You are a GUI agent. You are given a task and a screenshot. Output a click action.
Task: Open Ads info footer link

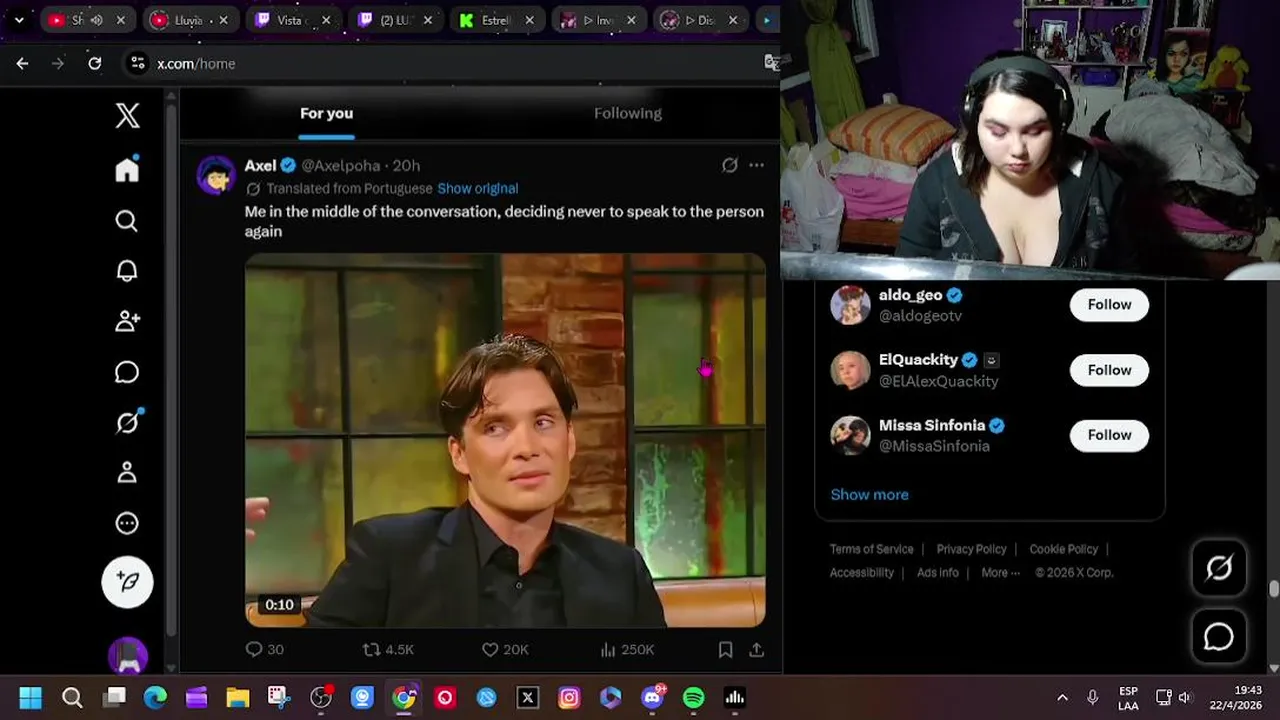pos(937,573)
